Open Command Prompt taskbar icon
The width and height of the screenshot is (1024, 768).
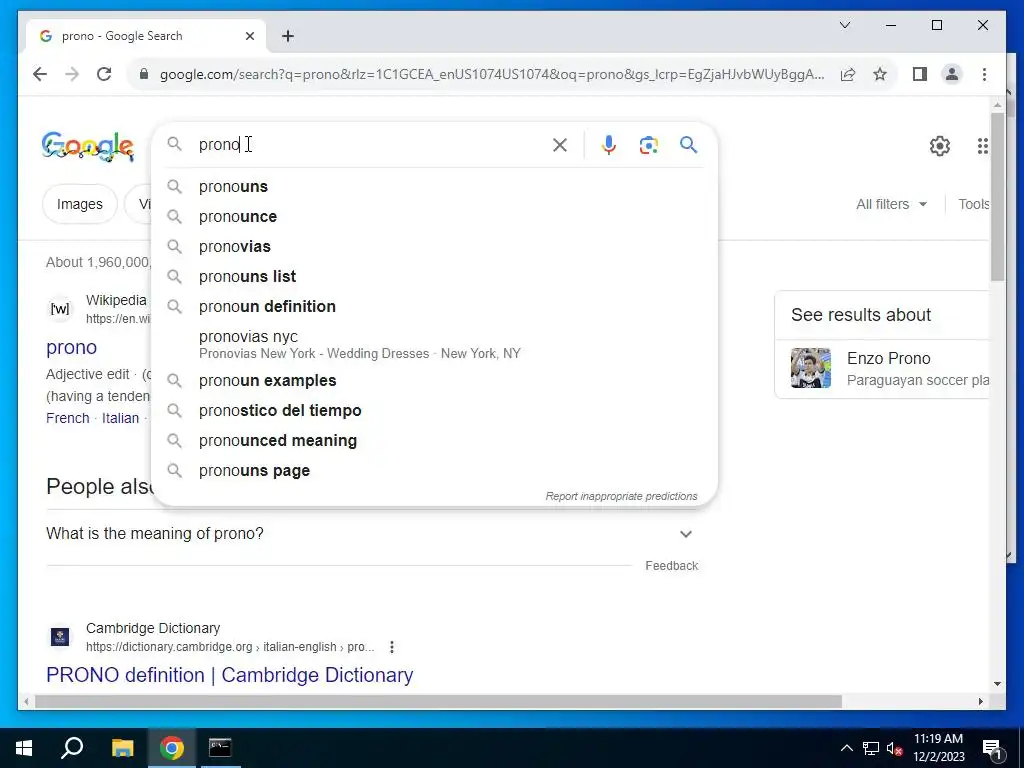220,748
